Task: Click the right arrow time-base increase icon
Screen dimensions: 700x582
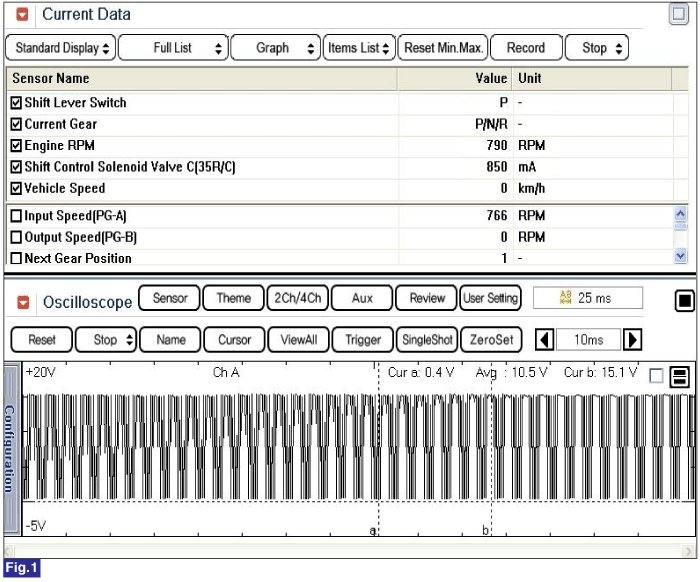Action: (x=632, y=340)
